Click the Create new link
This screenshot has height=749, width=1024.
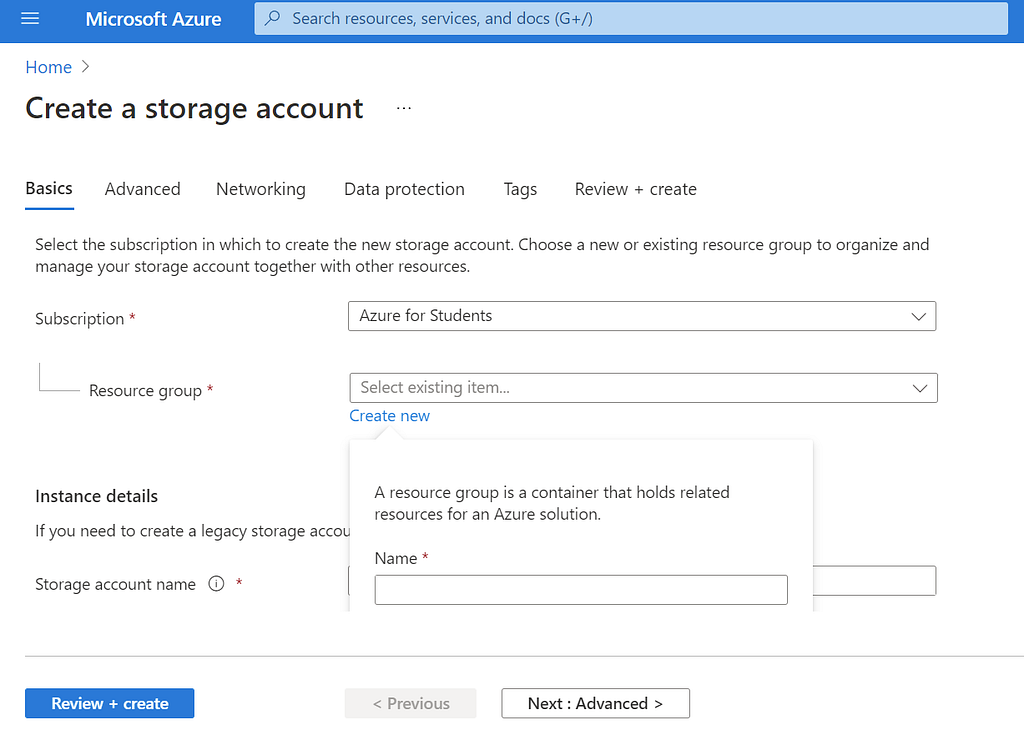click(x=389, y=416)
